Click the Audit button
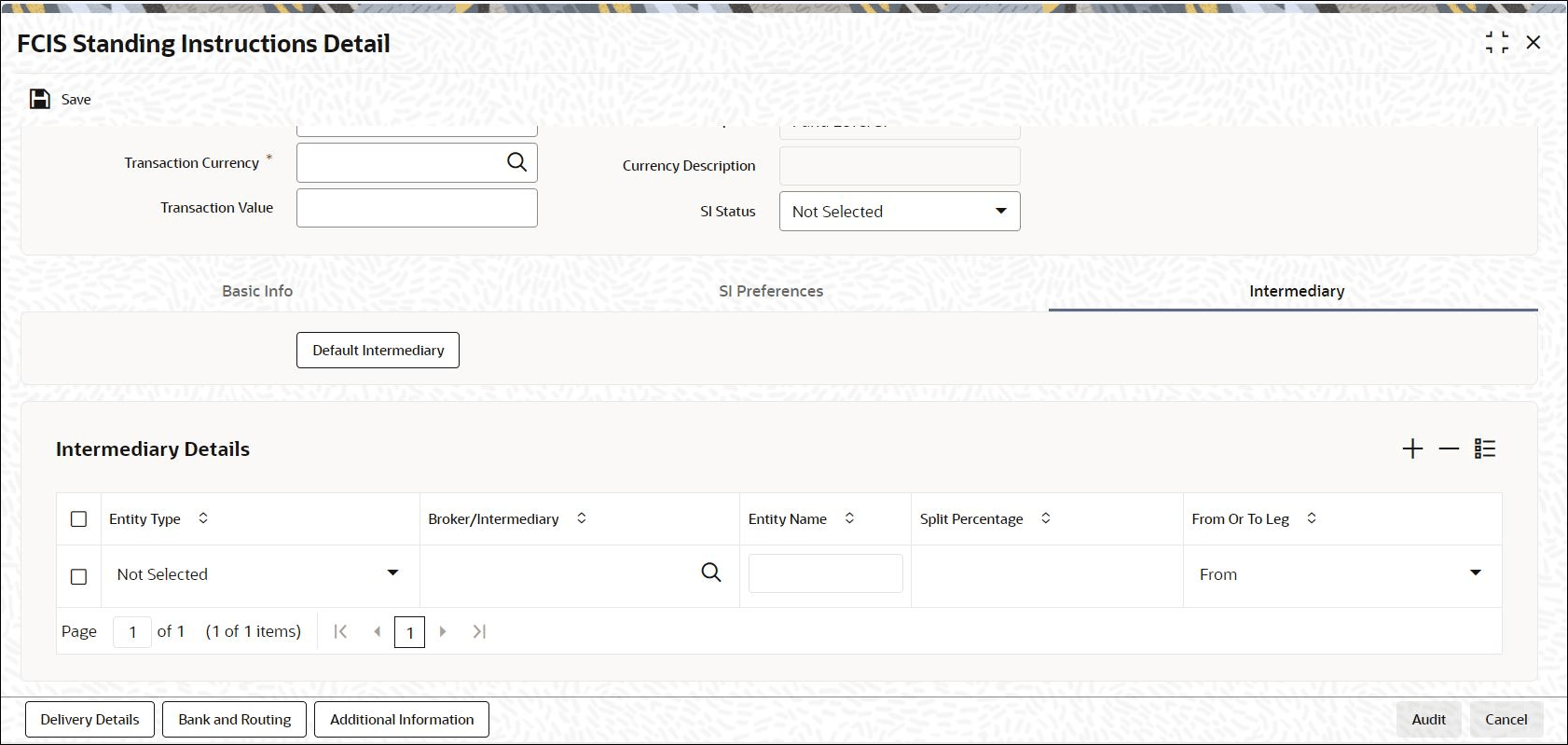This screenshot has width=1568, height=745. pos(1428,720)
